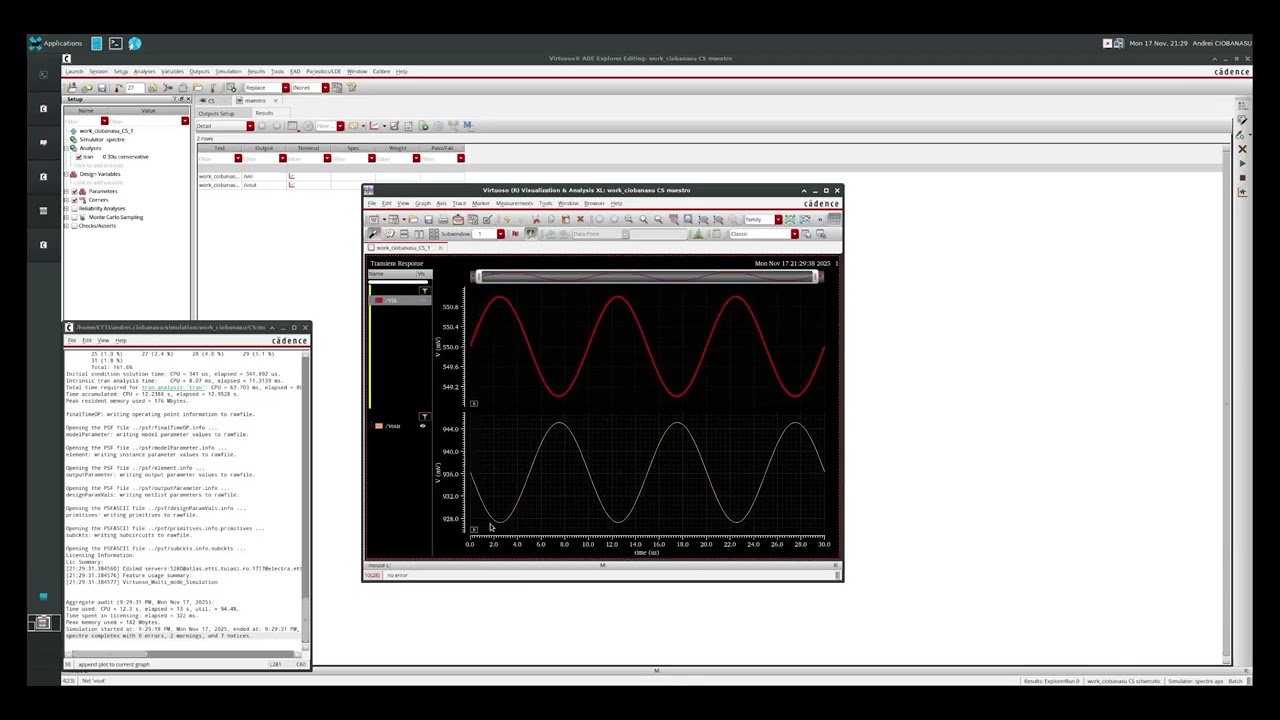The width and height of the screenshot is (1280, 720).
Task: Open the (None) dropdown in ADE toolbar
Action: pos(325,88)
